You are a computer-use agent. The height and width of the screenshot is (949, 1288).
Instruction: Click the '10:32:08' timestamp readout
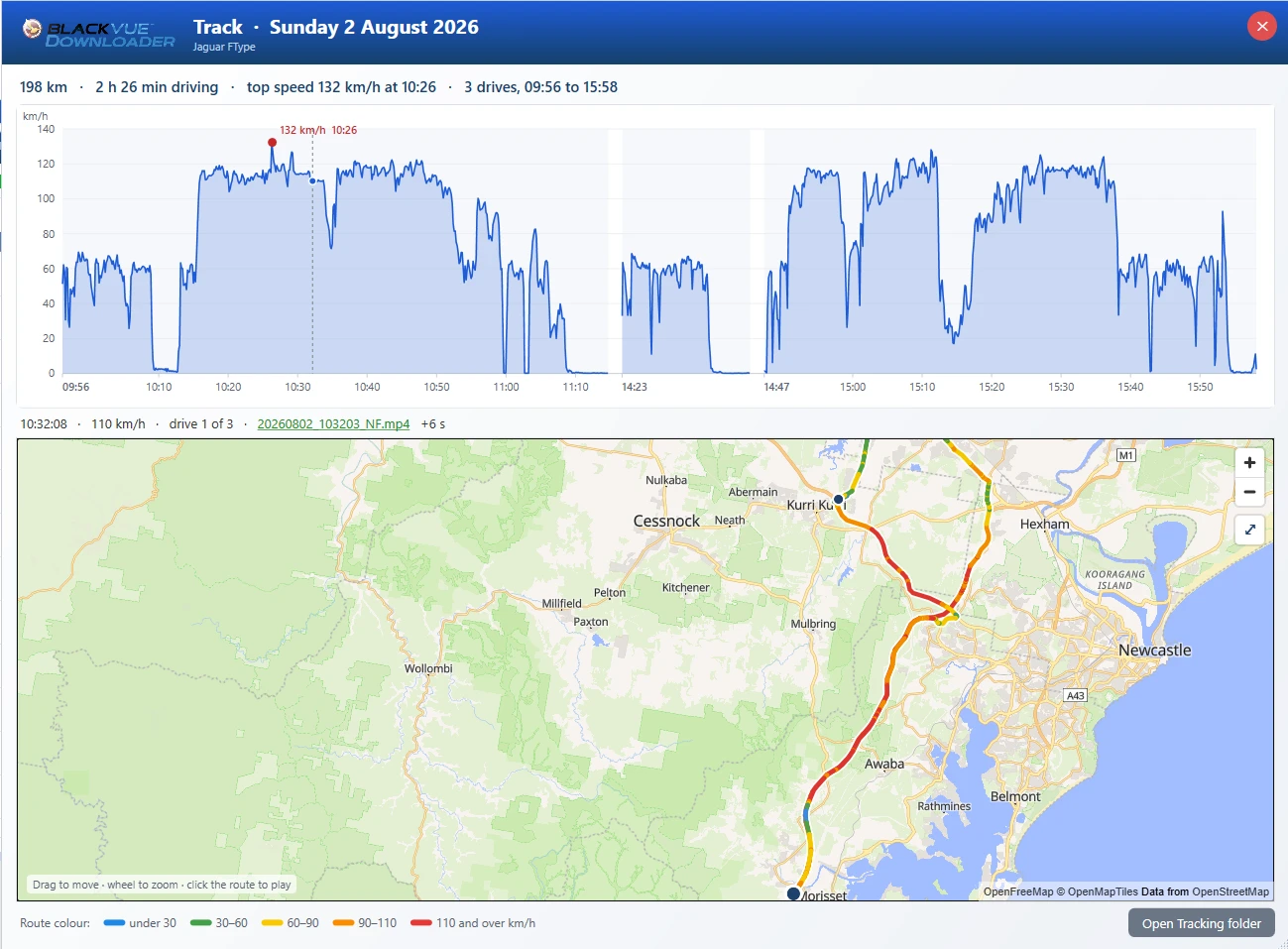point(44,423)
